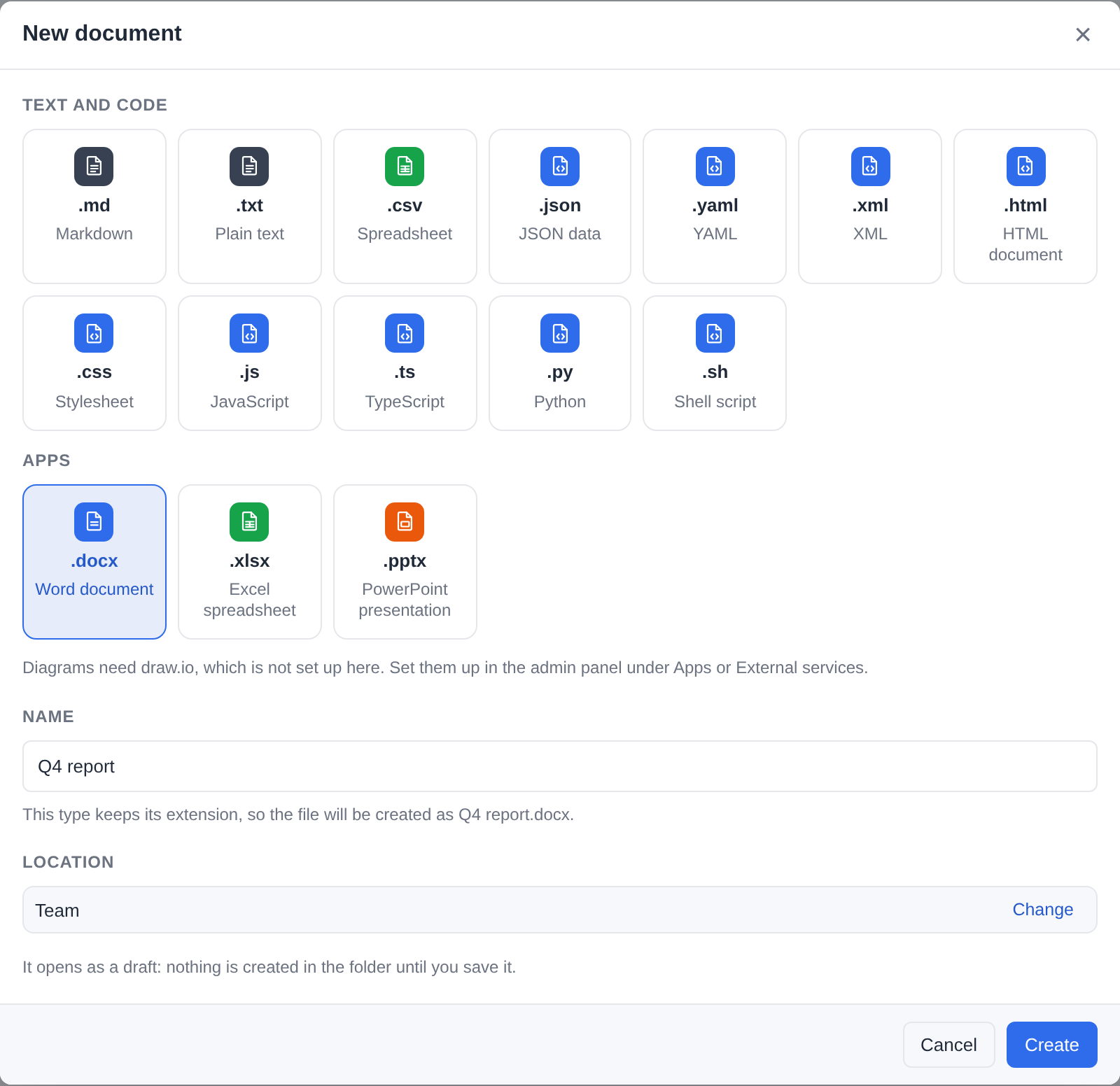Change the Team location

(x=1042, y=910)
